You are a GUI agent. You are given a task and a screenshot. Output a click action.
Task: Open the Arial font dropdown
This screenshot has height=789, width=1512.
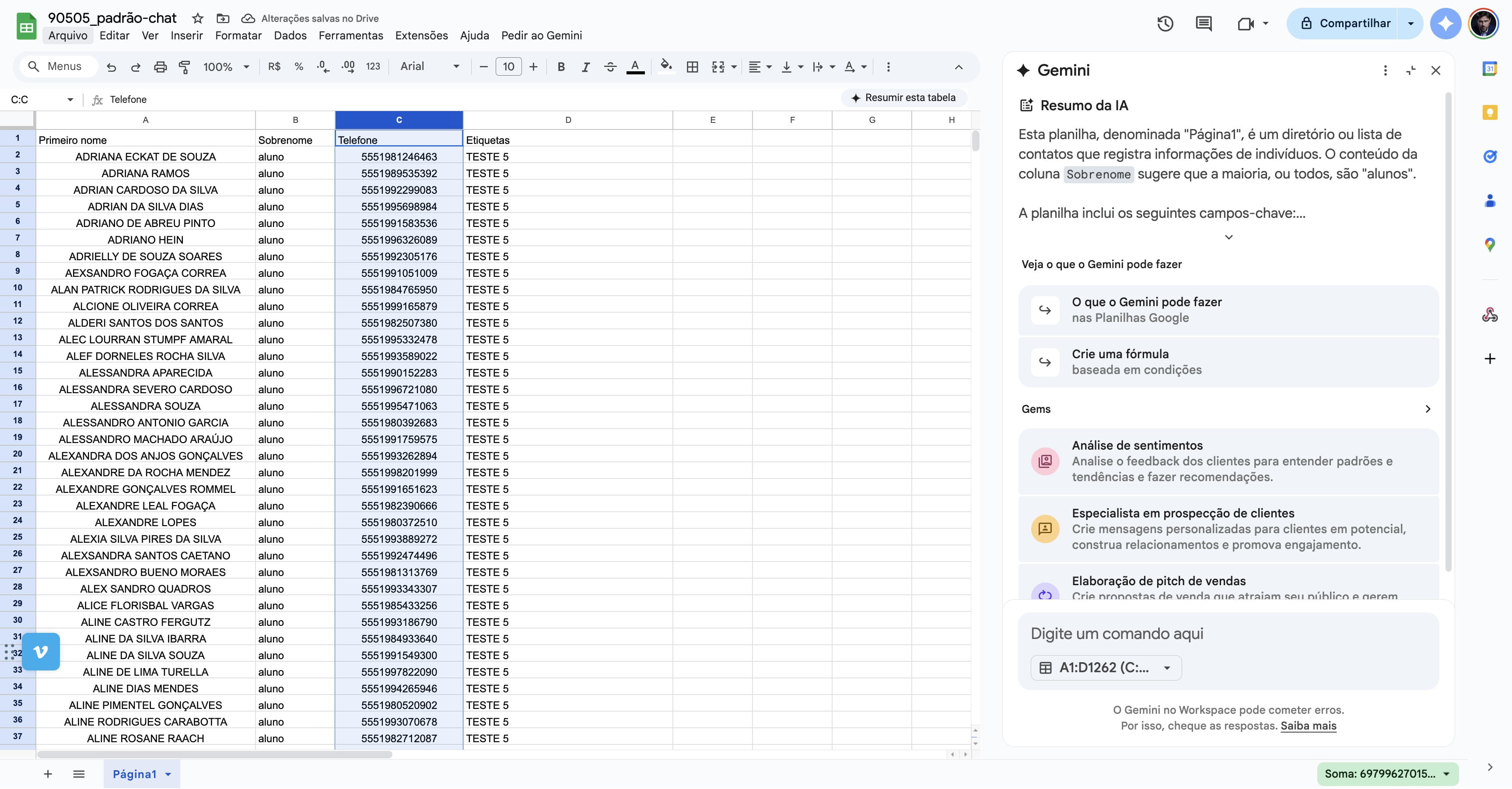(429, 67)
